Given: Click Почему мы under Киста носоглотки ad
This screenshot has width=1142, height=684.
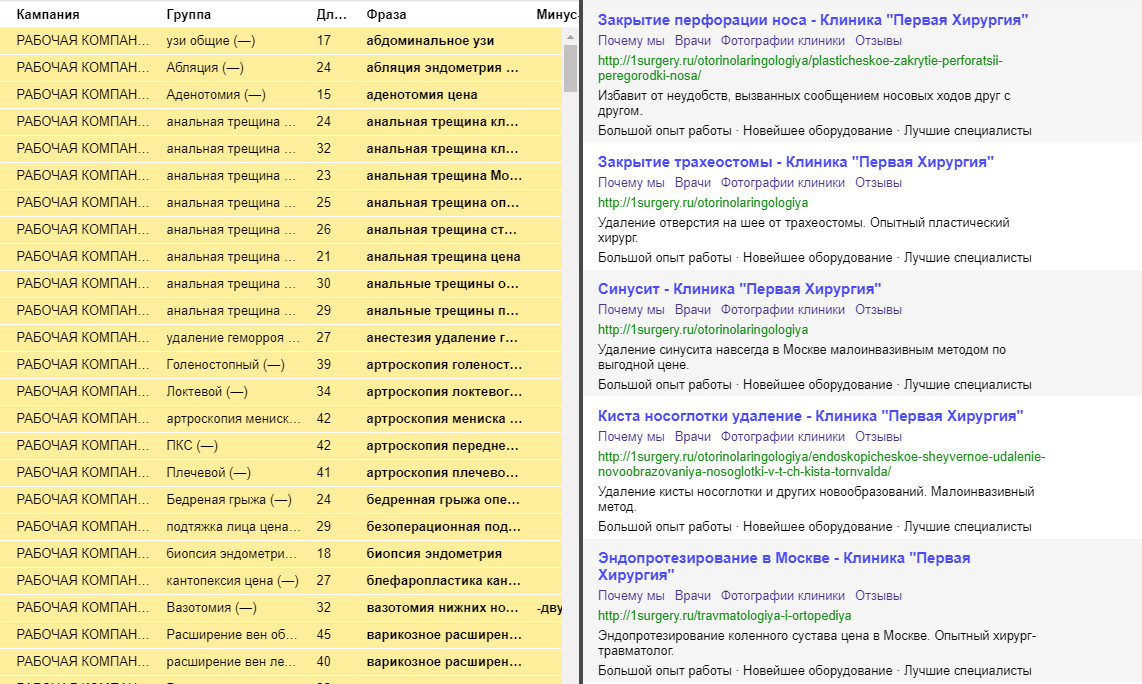Looking at the screenshot, I should 631,436.
